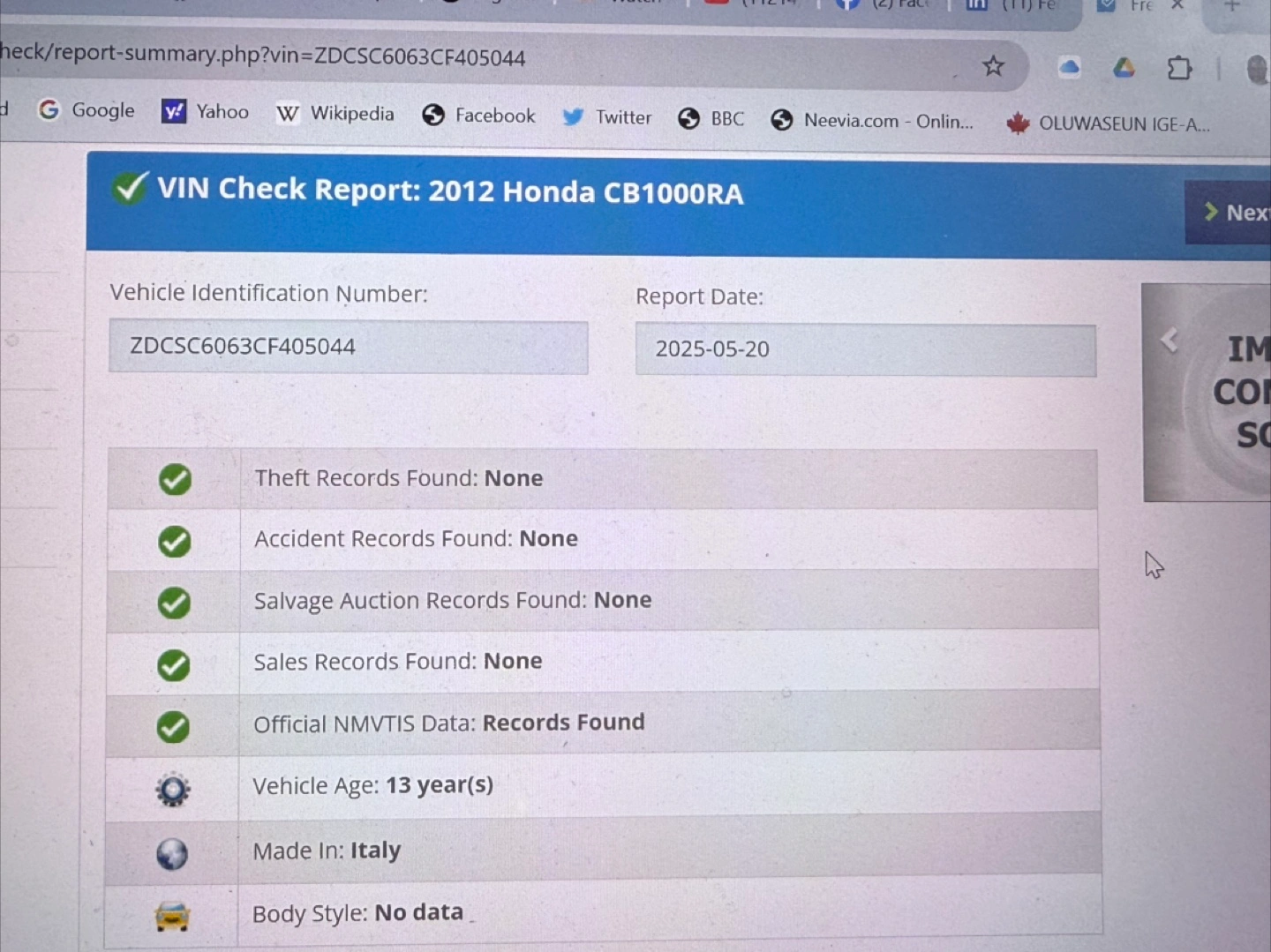Click the 'Theft Records Found: None' text
Image resolution: width=1271 pixels, height=952 pixels.
click(399, 478)
